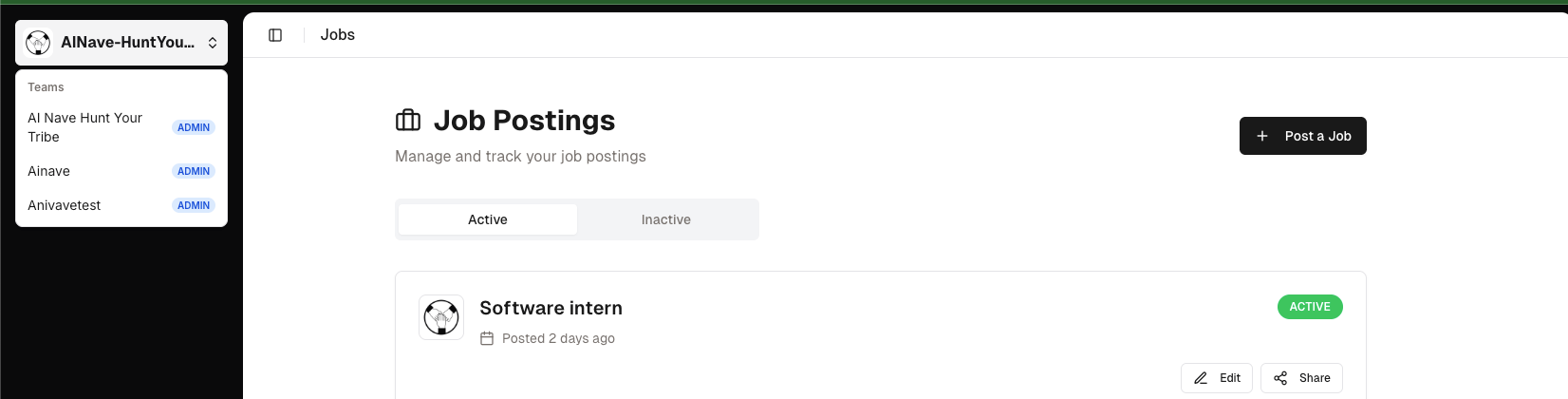Open the Inactive tab
Image resolution: width=1568 pixels, height=399 pixels.
pyautogui.click(x=666, y=219)
